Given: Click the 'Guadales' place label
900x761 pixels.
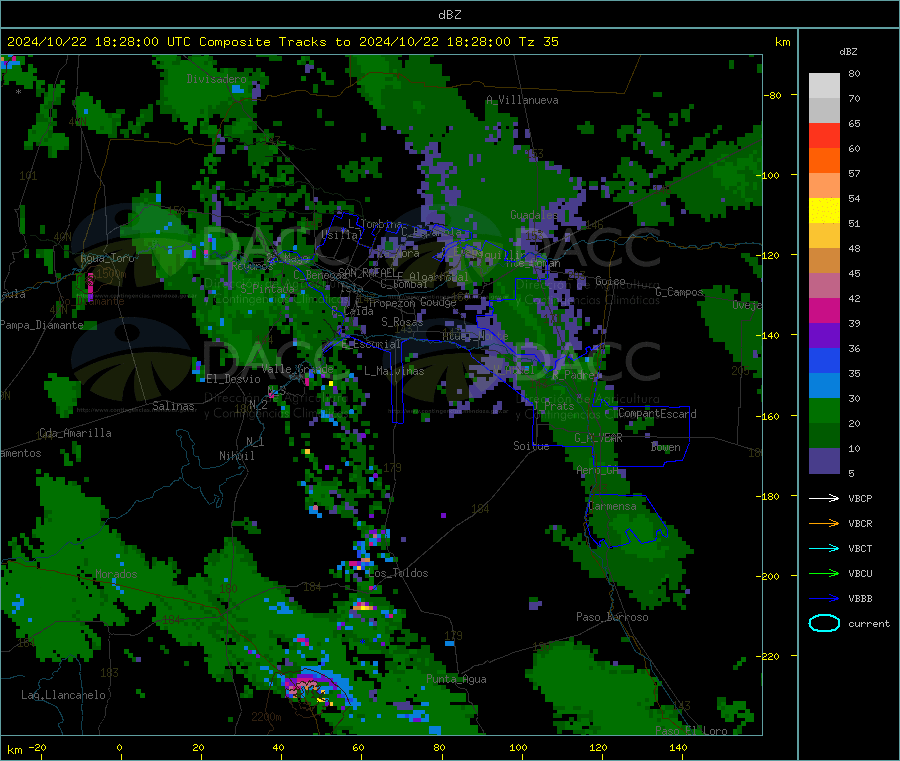Looking at the screenshot, I should [x=534, y=215].
